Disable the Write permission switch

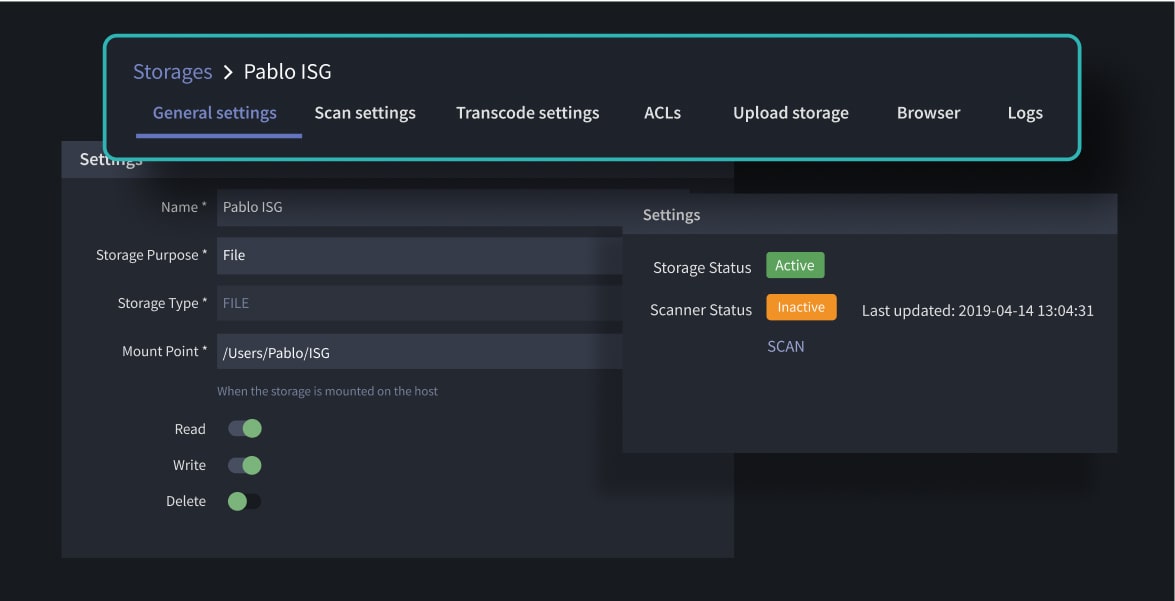[245, 465]
